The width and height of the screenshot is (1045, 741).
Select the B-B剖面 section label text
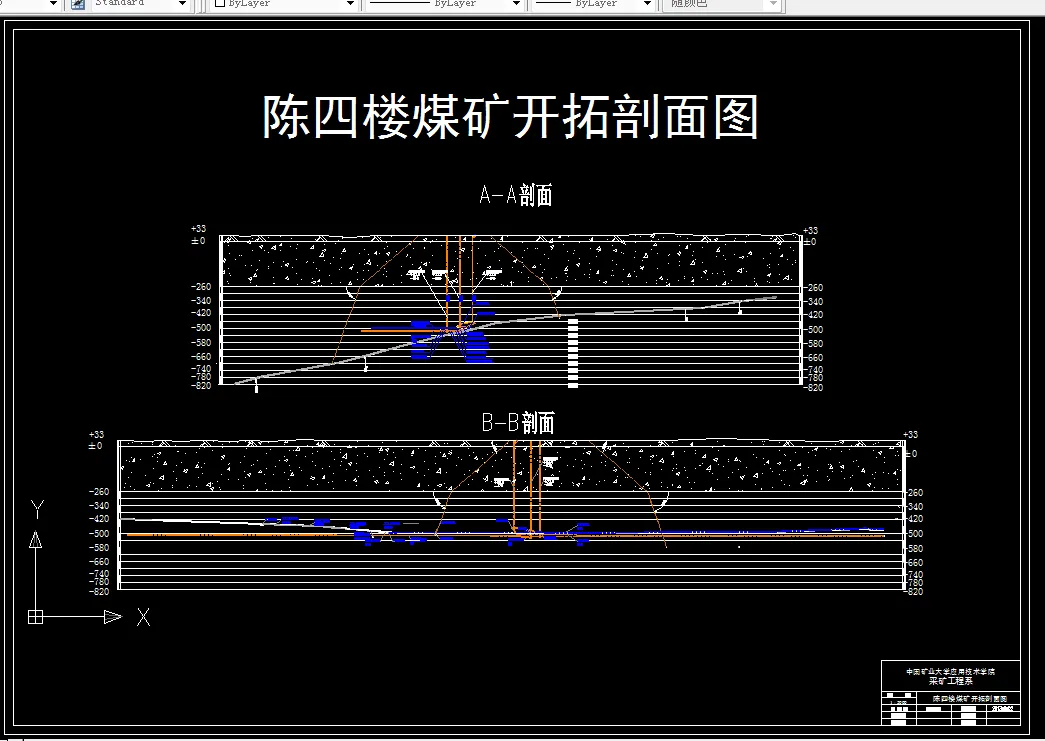coord(519,422)
